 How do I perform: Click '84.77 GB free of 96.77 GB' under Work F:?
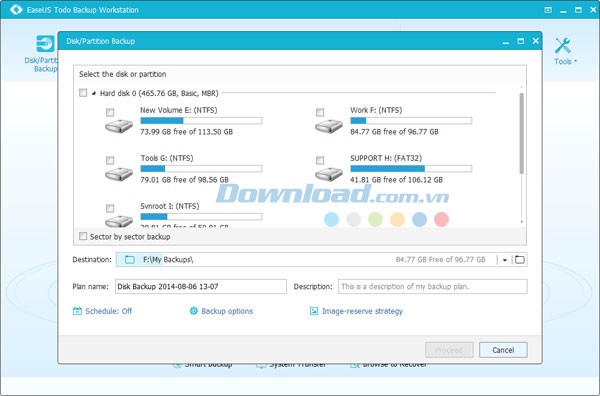tap(395, 132)
